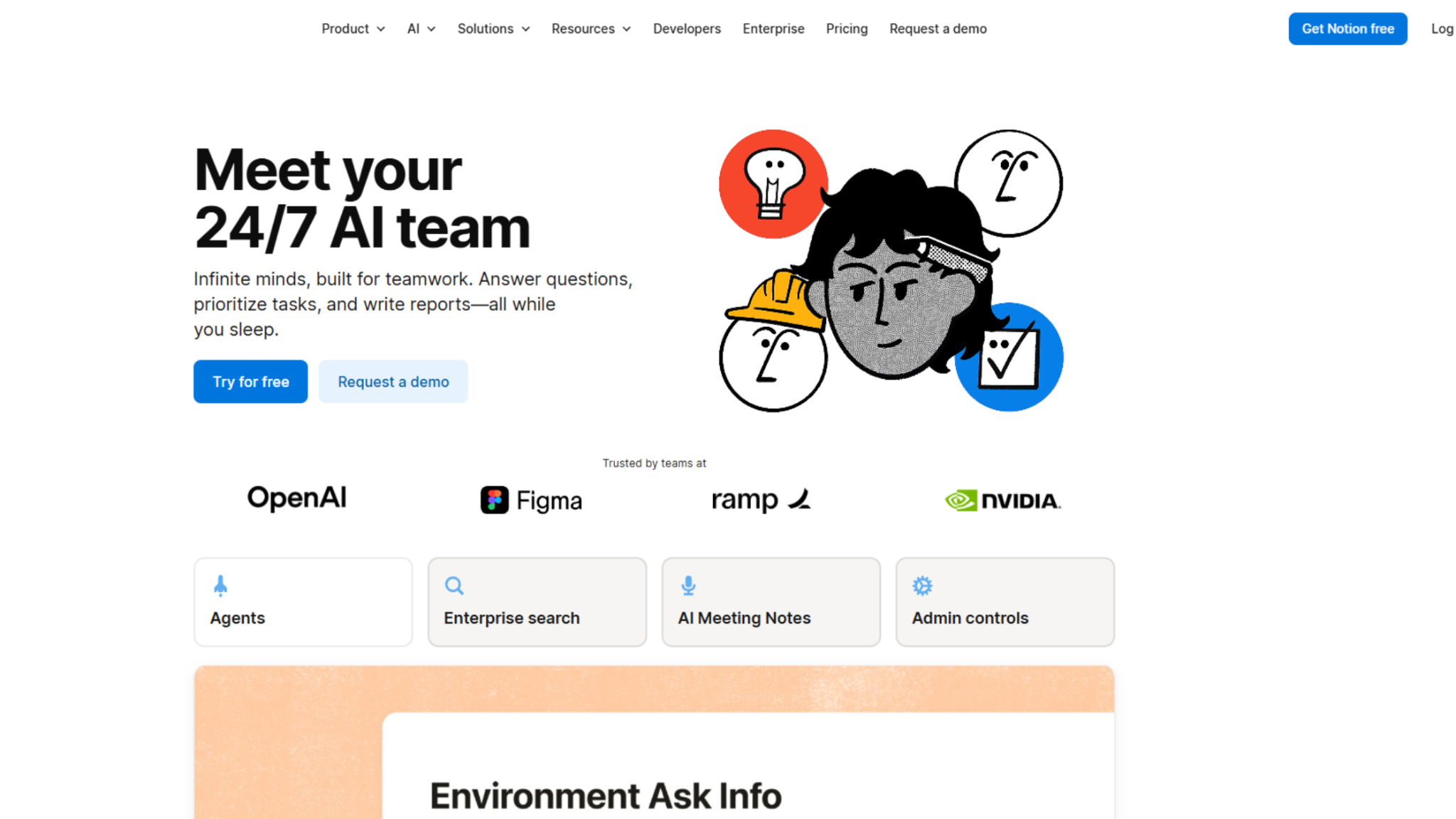Click the 'Trusted by teams at' text

(x=654, y=464)
